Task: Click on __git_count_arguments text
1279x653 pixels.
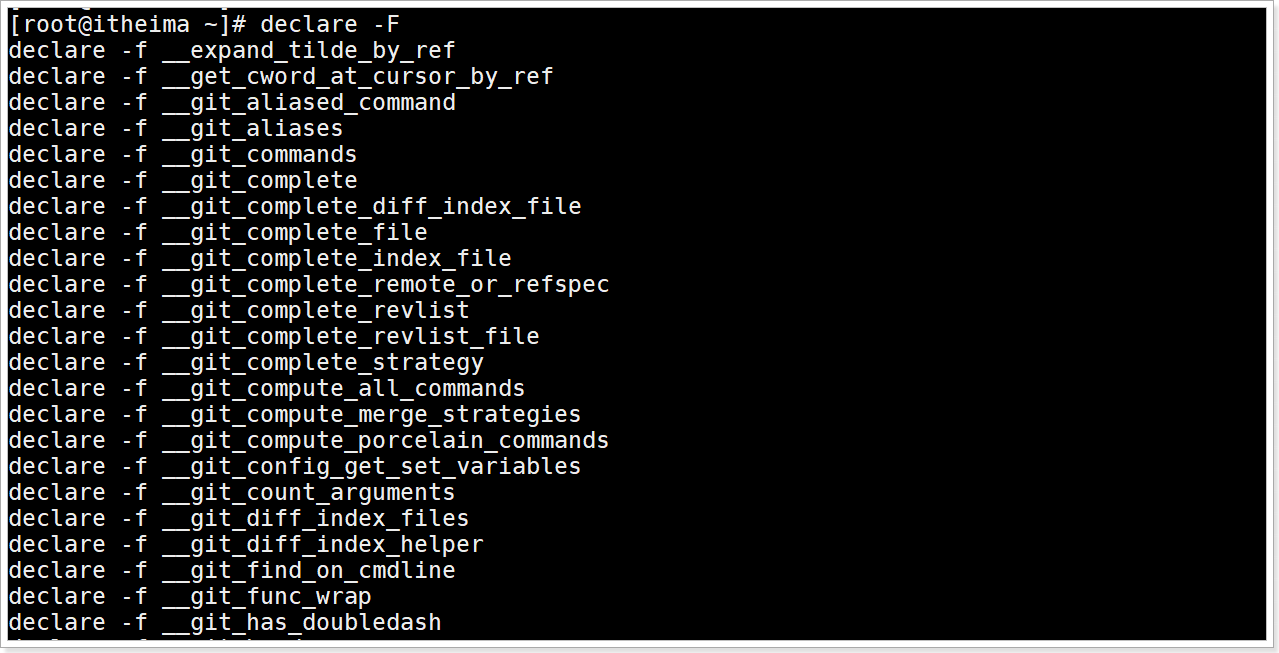Action: [308, 492]
